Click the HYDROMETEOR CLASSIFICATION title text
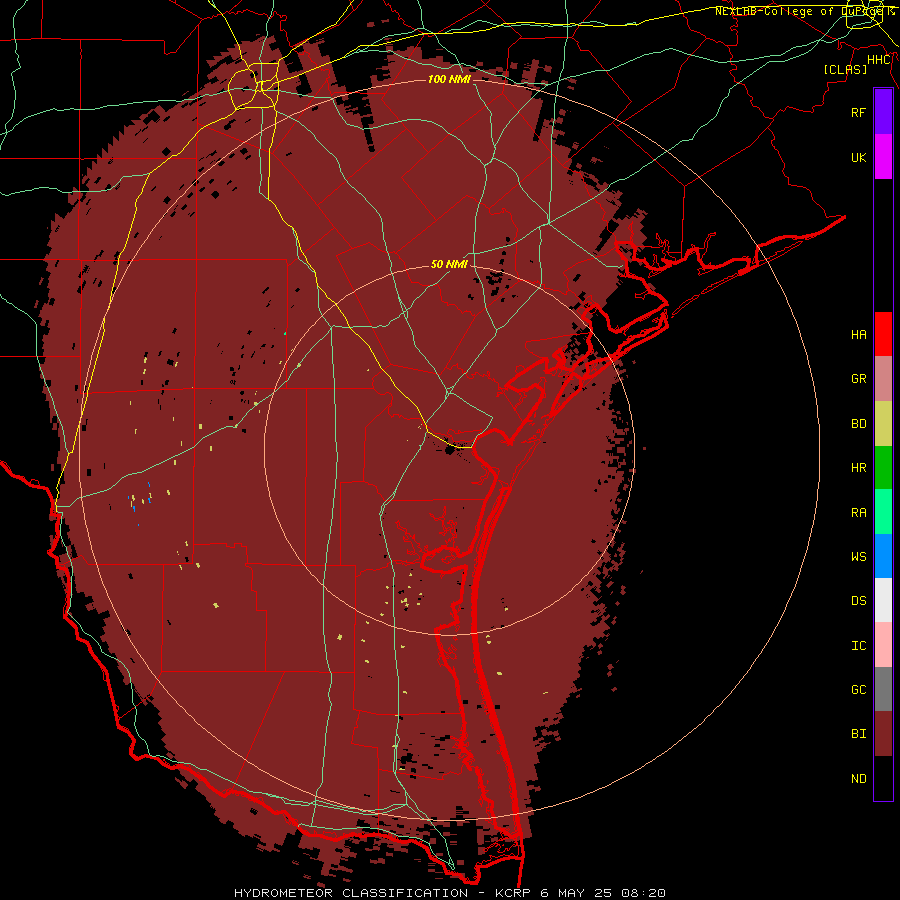Screen dimensions: 900x900 tap(351, 893)
